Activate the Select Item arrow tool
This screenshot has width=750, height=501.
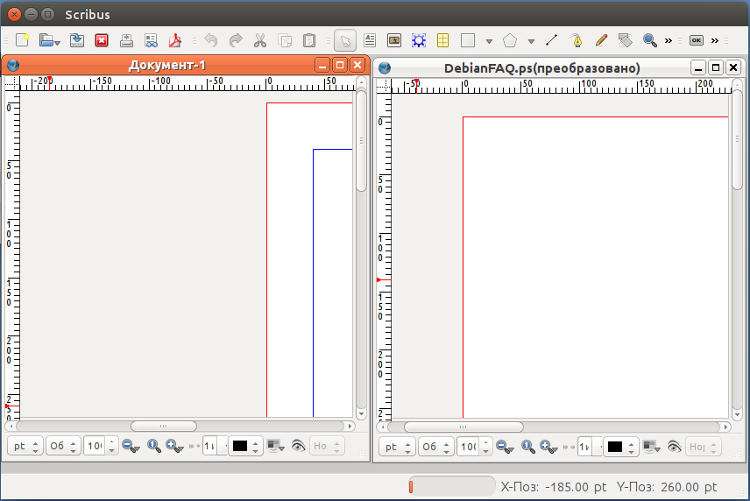(x=344, y=41)
